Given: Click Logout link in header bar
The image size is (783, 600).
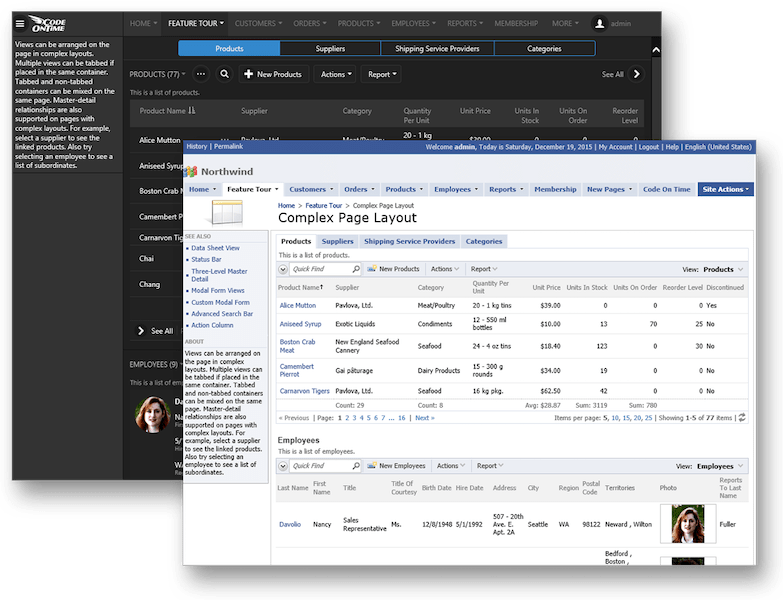Looking at the screenshot, I should [649, 147].
